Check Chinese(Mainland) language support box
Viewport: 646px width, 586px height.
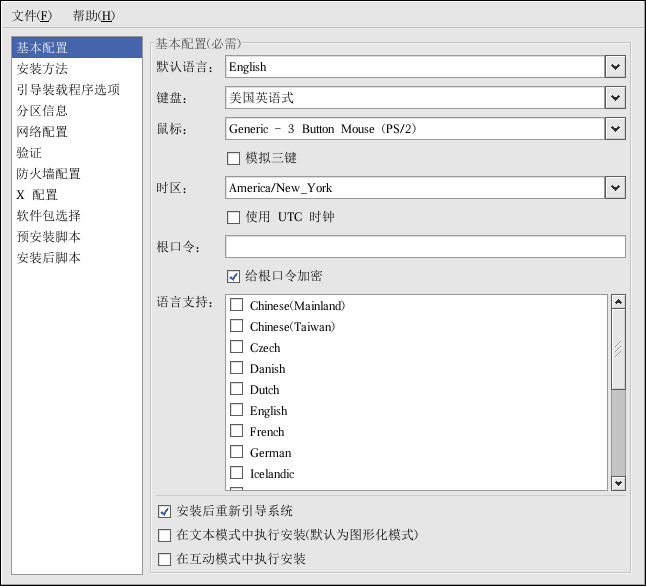237,305
